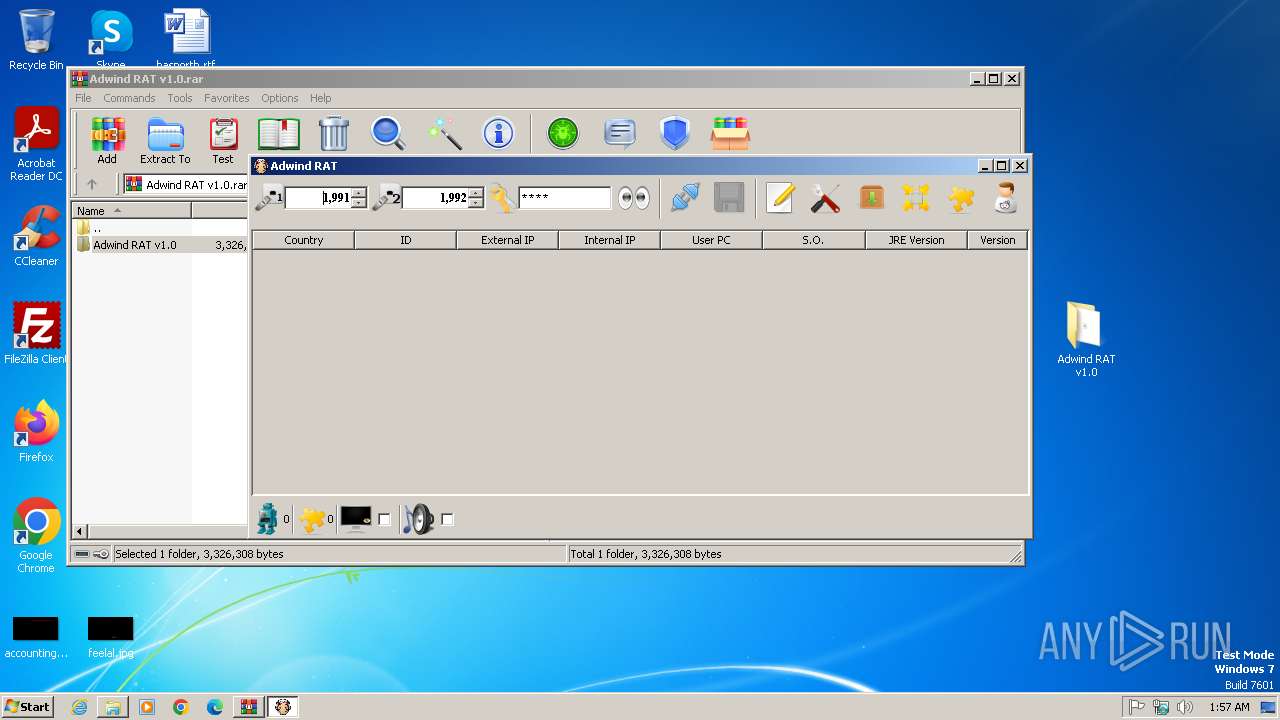The height and width of the screenshot is (720, 1280).
Task: Click the Name column header in WinRAR
Action: click(132, 211)
